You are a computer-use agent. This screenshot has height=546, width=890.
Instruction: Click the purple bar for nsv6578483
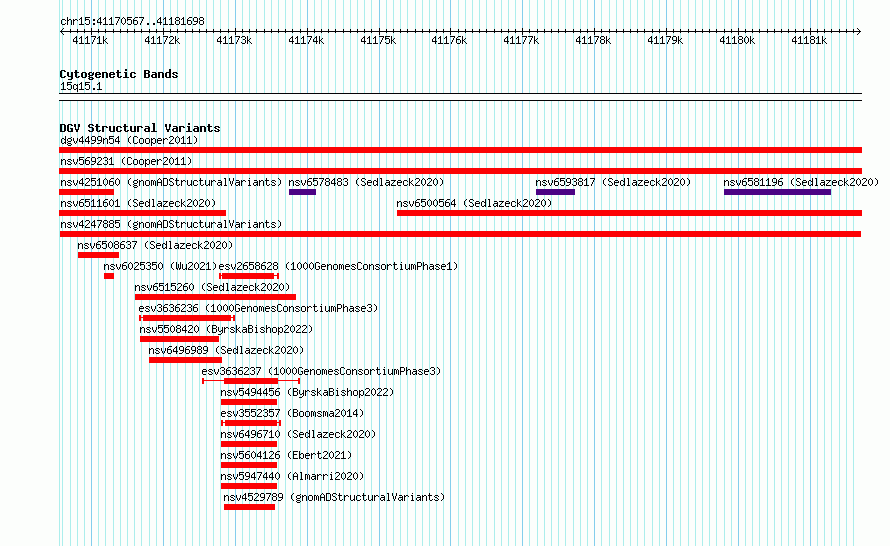click(x=302, y=192)
